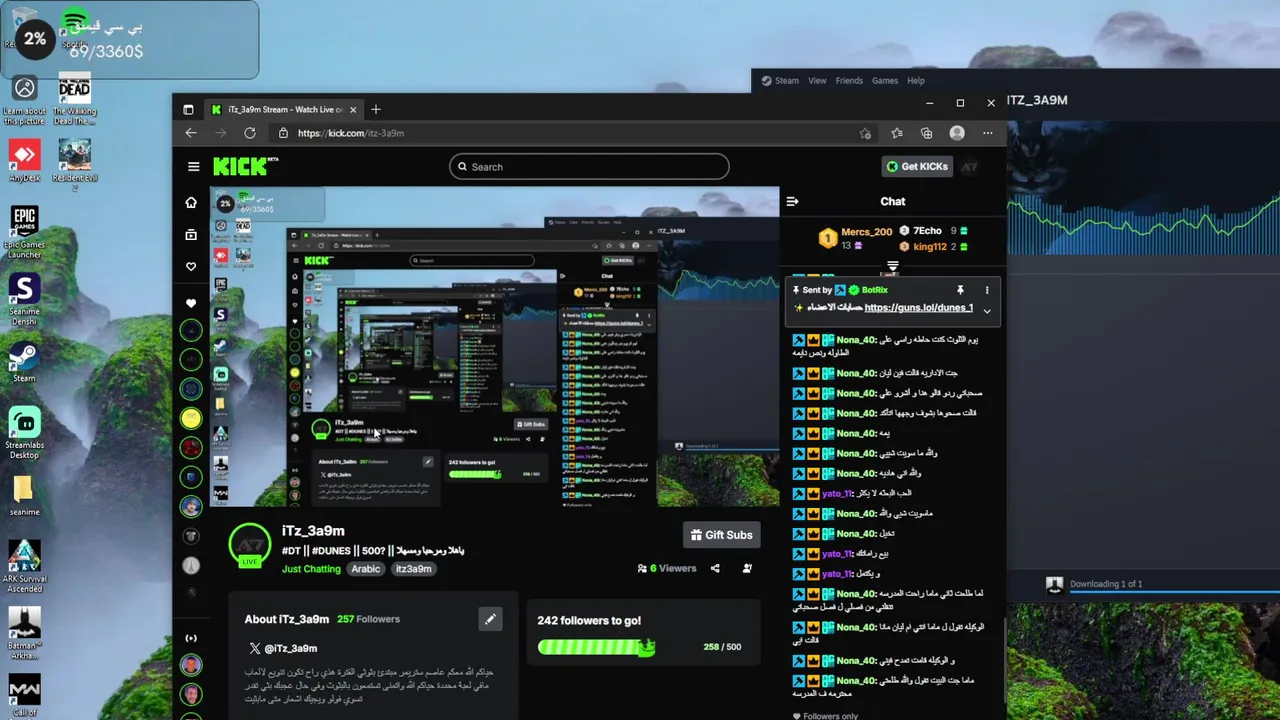Image resolution: width=1280 pixels, height=720 pixels.
Task: Open The Walking Dead desktop shortcut
Action: coord(74,100)
